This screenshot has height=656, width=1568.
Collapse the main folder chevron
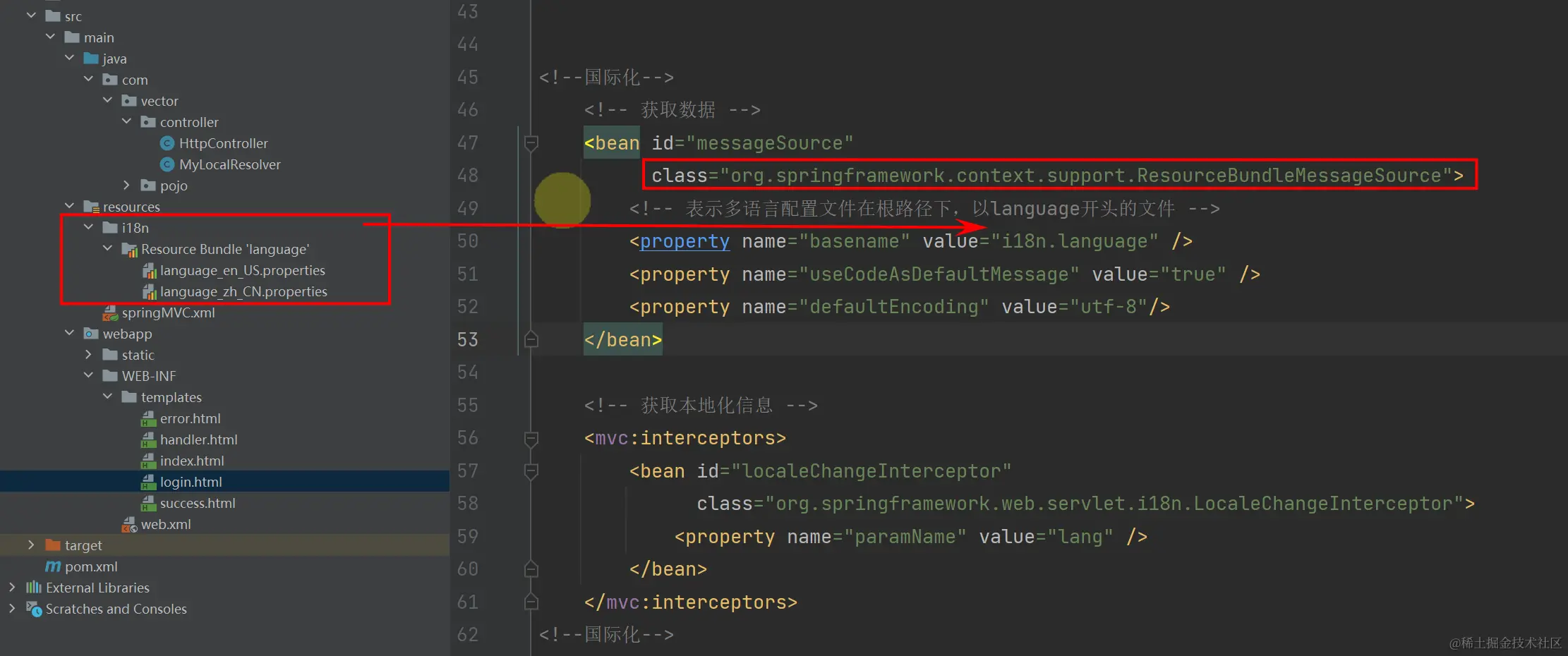(x=50, y=36)
